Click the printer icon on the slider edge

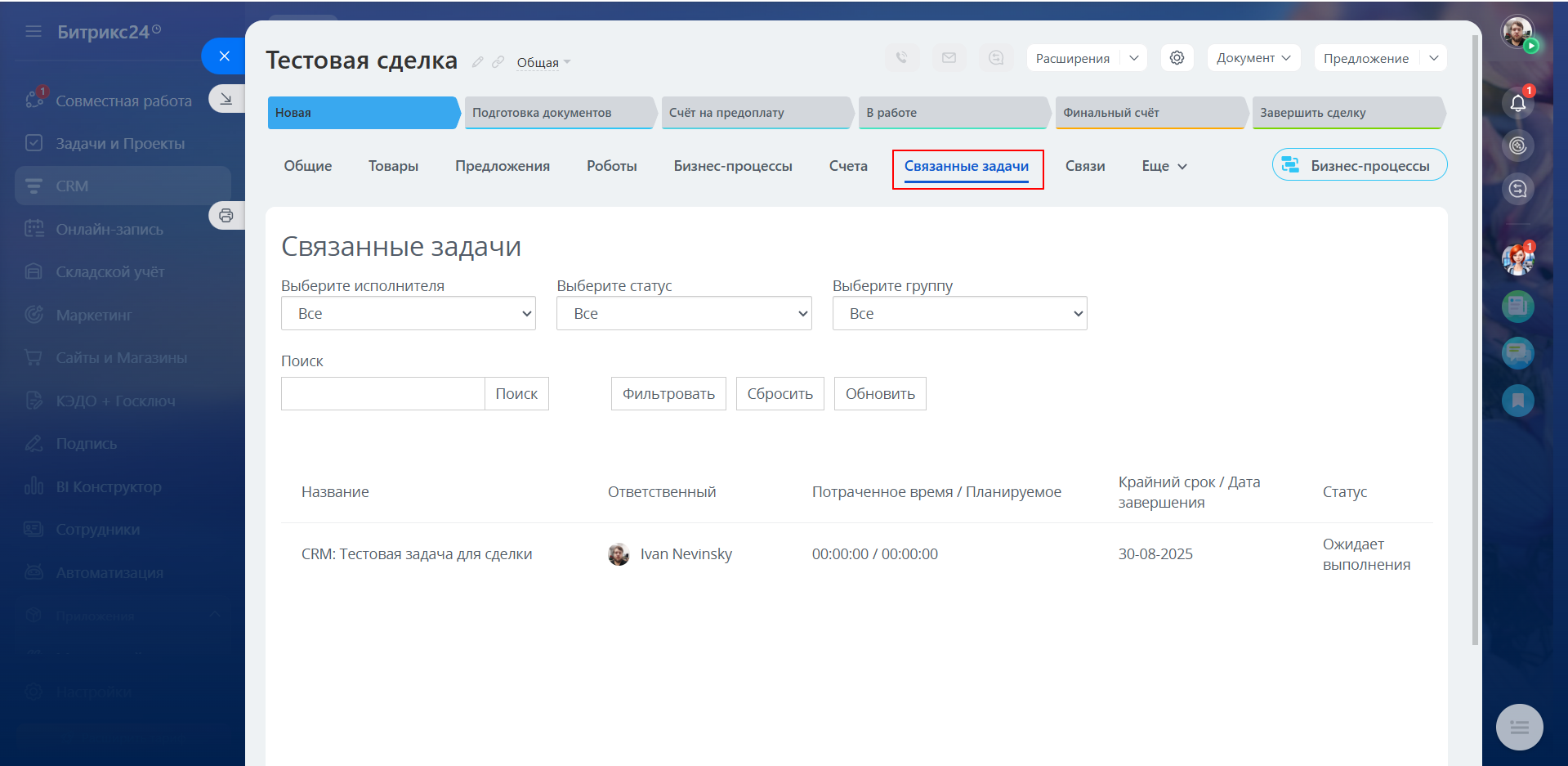(x=226, y=216)
